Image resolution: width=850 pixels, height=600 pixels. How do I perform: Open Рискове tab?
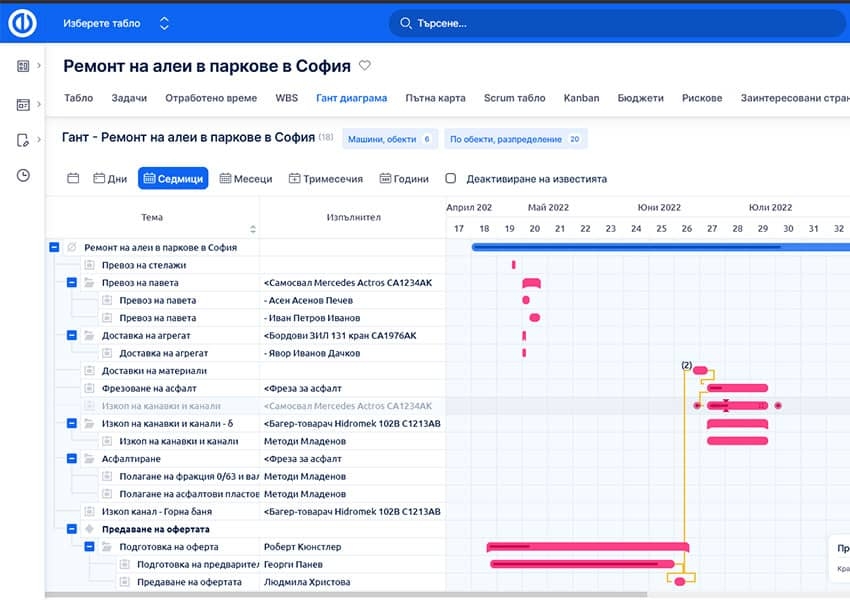coord(702,98)
